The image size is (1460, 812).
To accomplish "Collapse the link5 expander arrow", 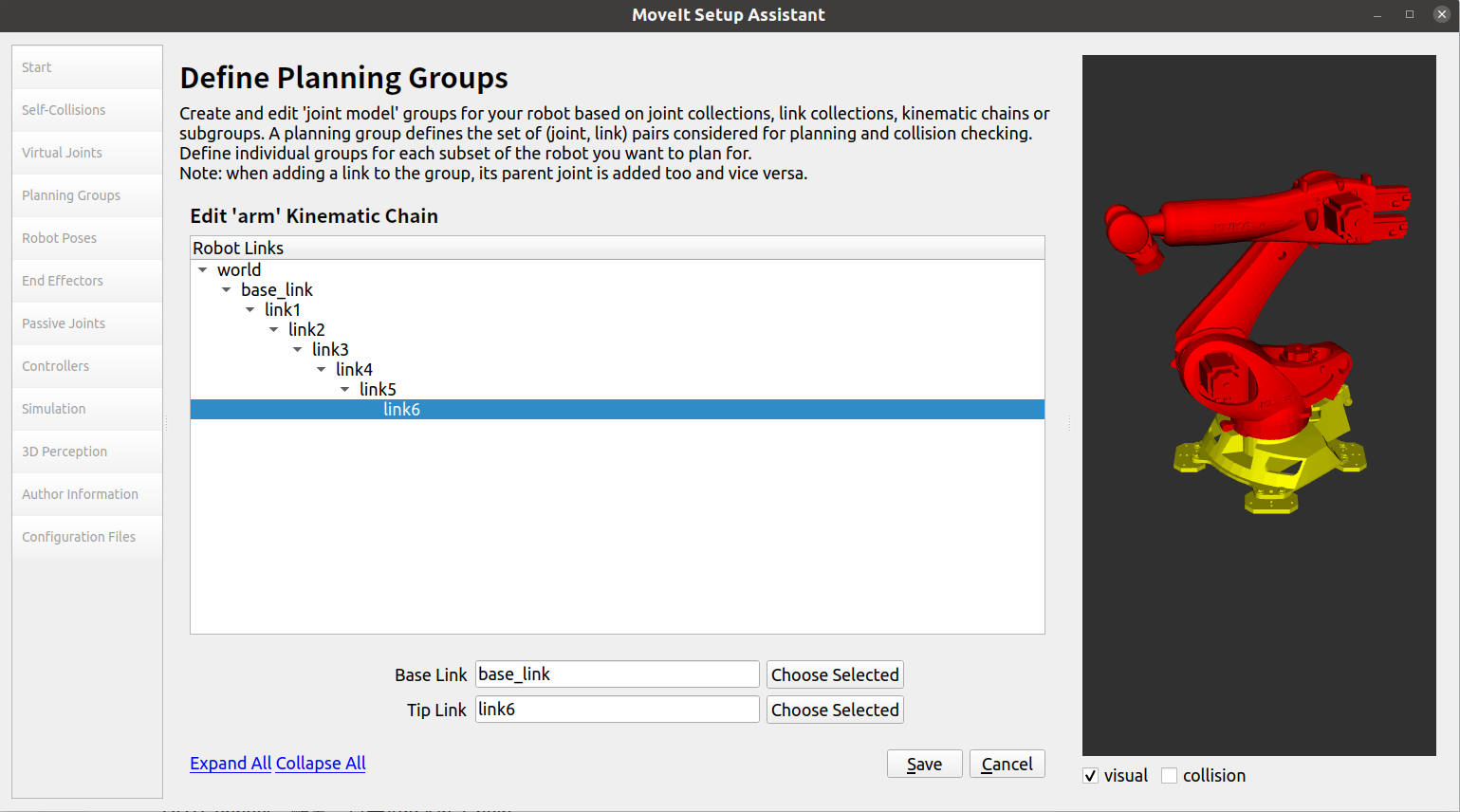I will pos(344,390).
